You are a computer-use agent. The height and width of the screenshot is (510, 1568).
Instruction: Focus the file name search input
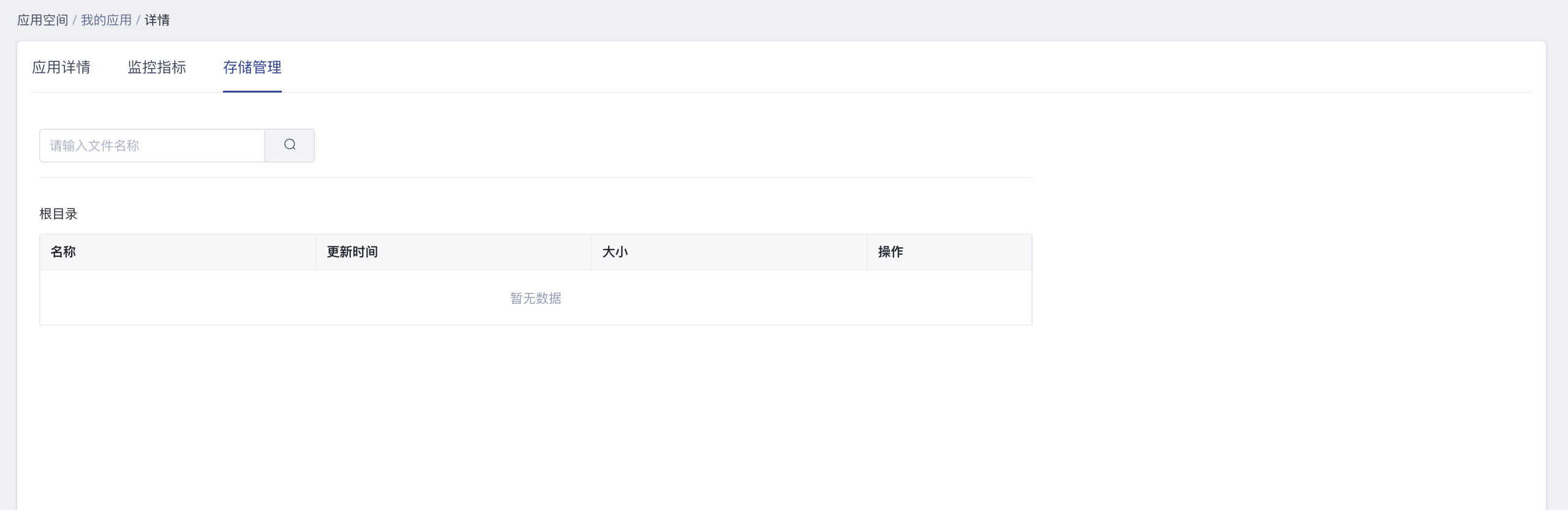152,145
